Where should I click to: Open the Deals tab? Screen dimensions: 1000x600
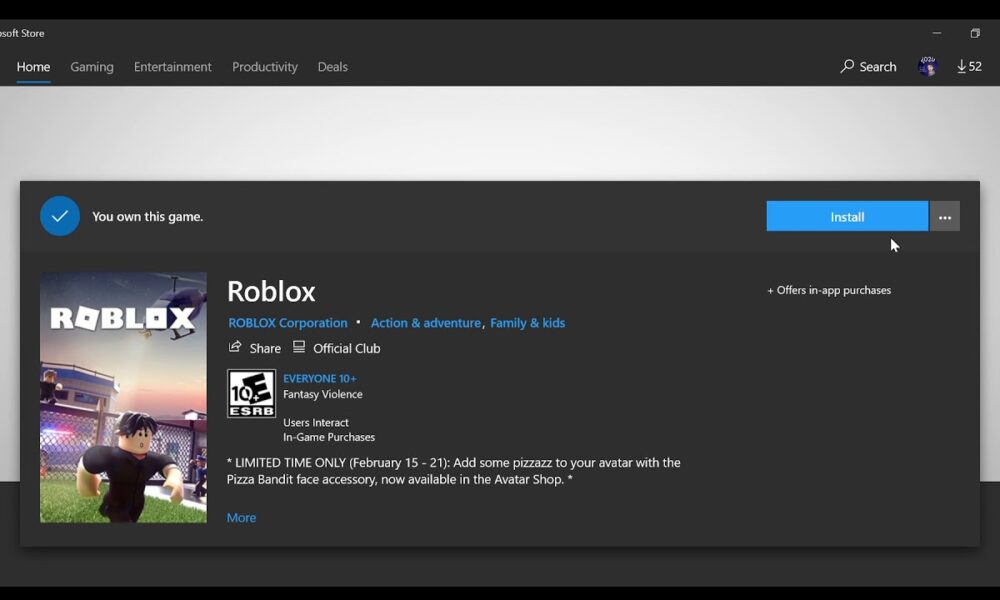click(x=332, y=67)
